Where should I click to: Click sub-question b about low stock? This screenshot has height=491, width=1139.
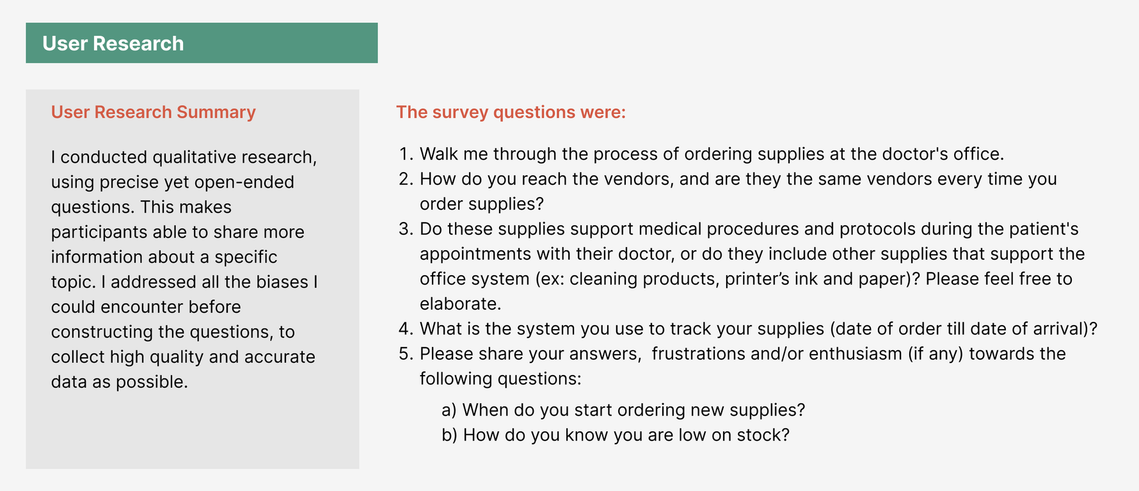(x=615, y=435)
